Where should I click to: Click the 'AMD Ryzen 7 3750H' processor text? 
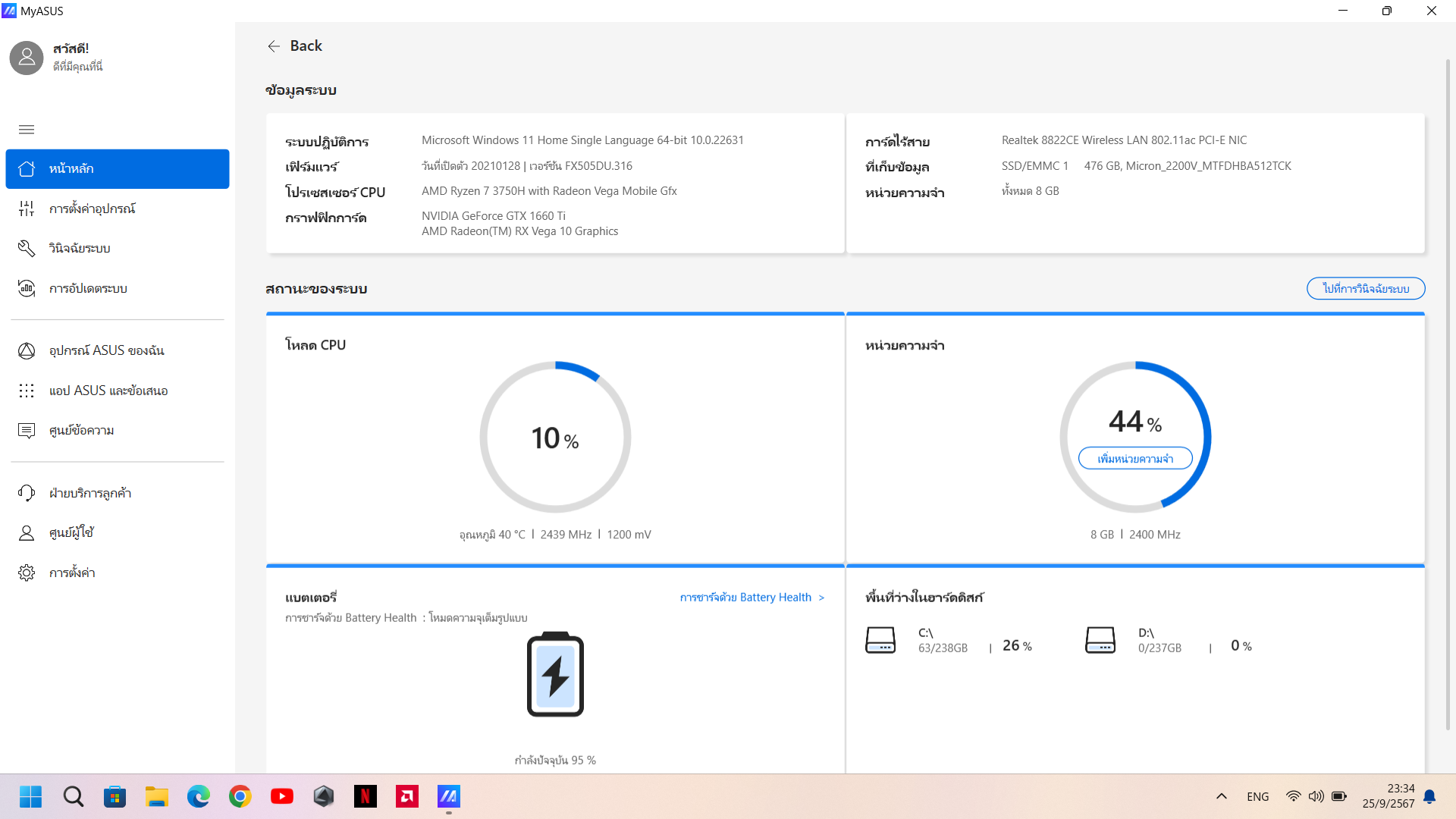point(549,191)
